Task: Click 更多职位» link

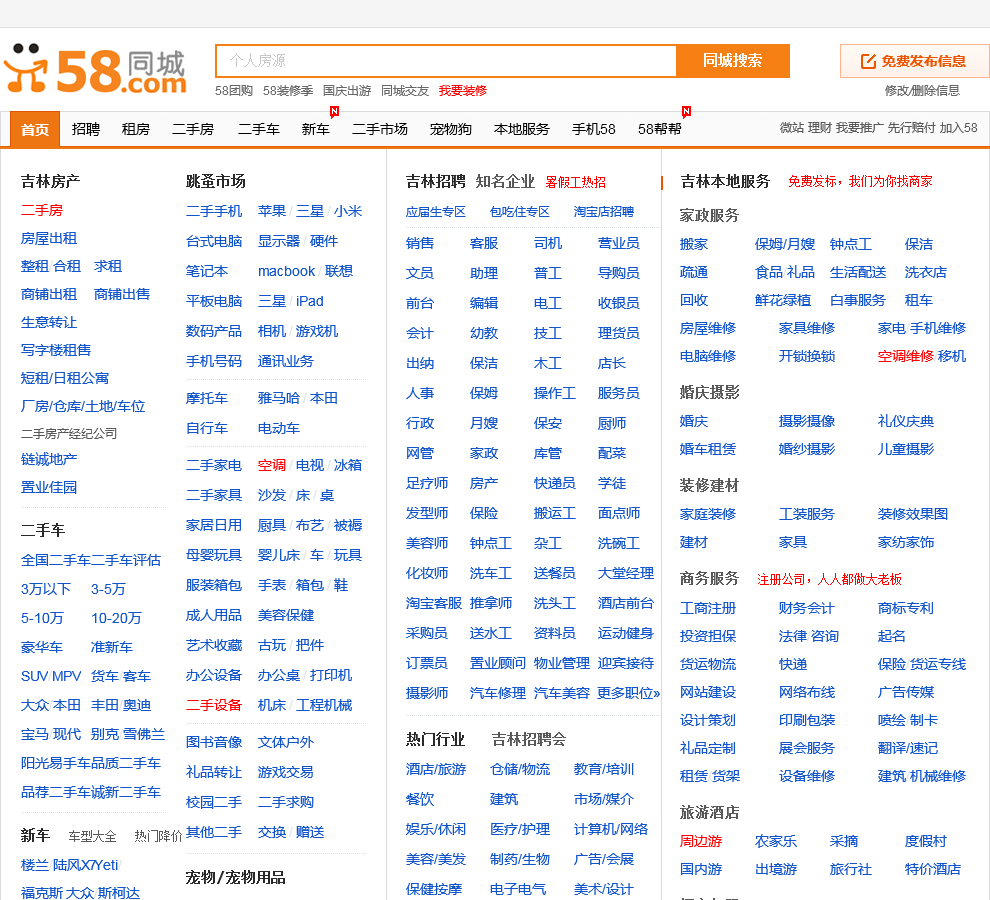Action: pos(628,693)
